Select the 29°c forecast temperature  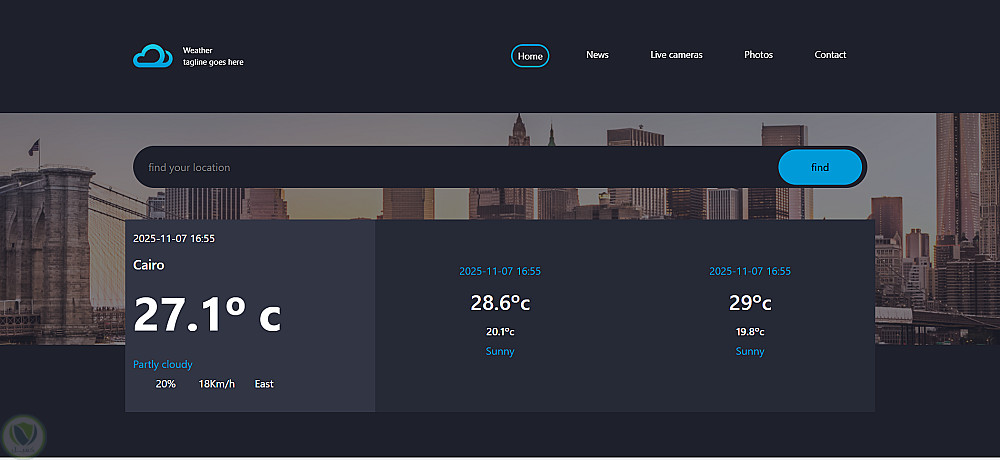750,303
